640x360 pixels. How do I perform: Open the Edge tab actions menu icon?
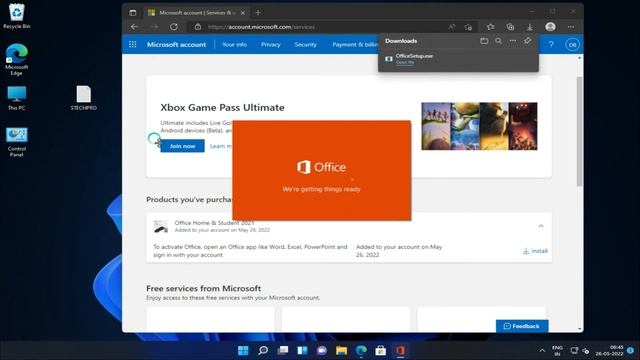pyautogui.click(x=133, y=13)
